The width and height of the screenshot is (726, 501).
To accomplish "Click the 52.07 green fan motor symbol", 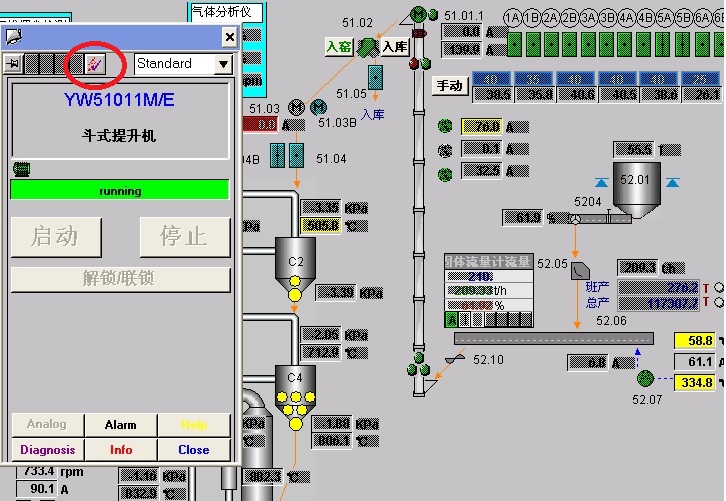I will tap(645, 377).
